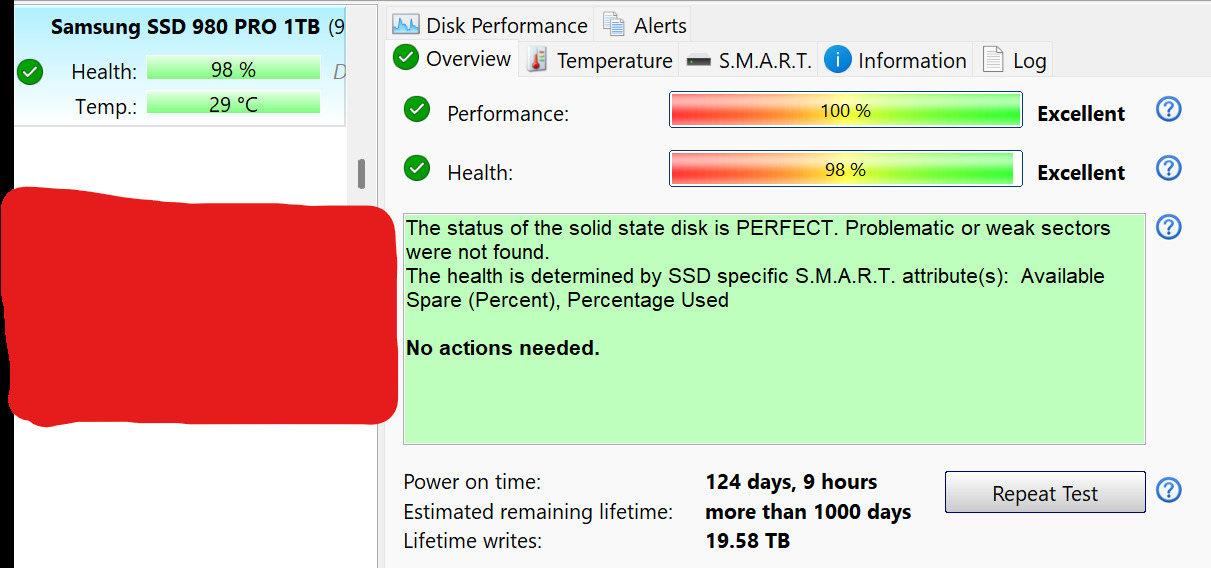Click the Health 98 % gradient bar in Overview
1211x568 pixels.
click(845, 170)
